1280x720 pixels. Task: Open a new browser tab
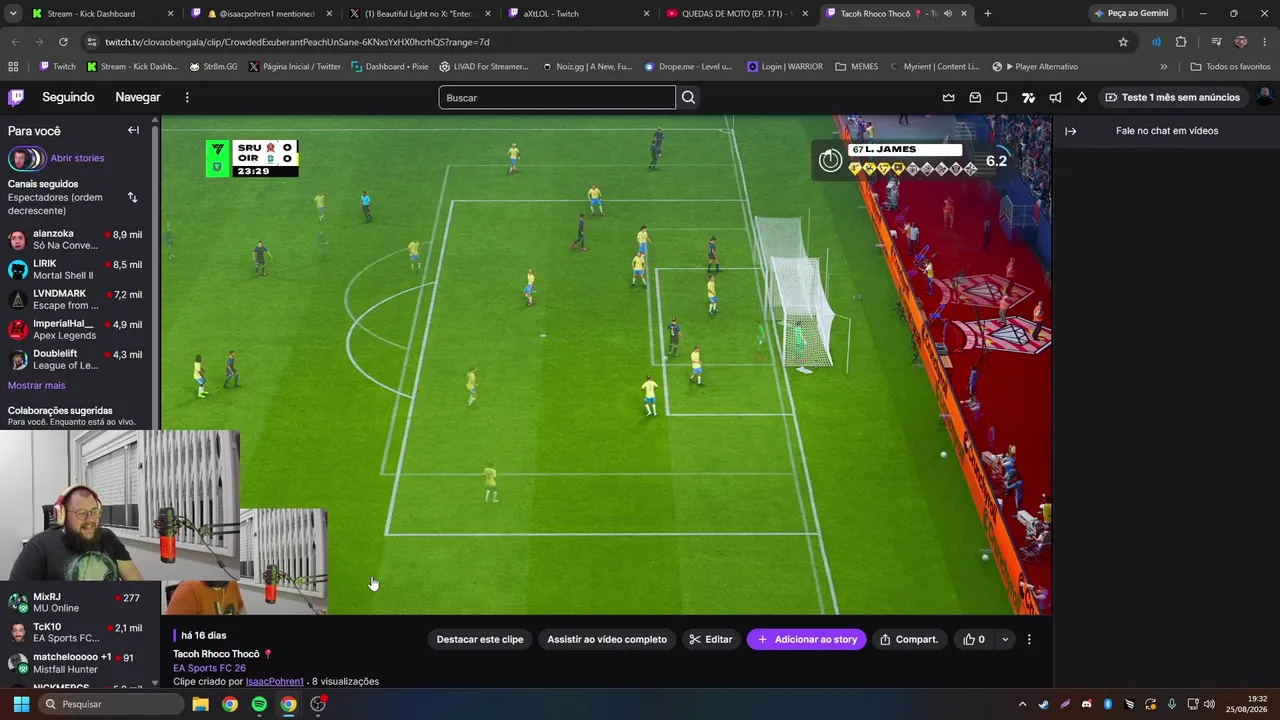pyautogui.click(x=988, y=14)
